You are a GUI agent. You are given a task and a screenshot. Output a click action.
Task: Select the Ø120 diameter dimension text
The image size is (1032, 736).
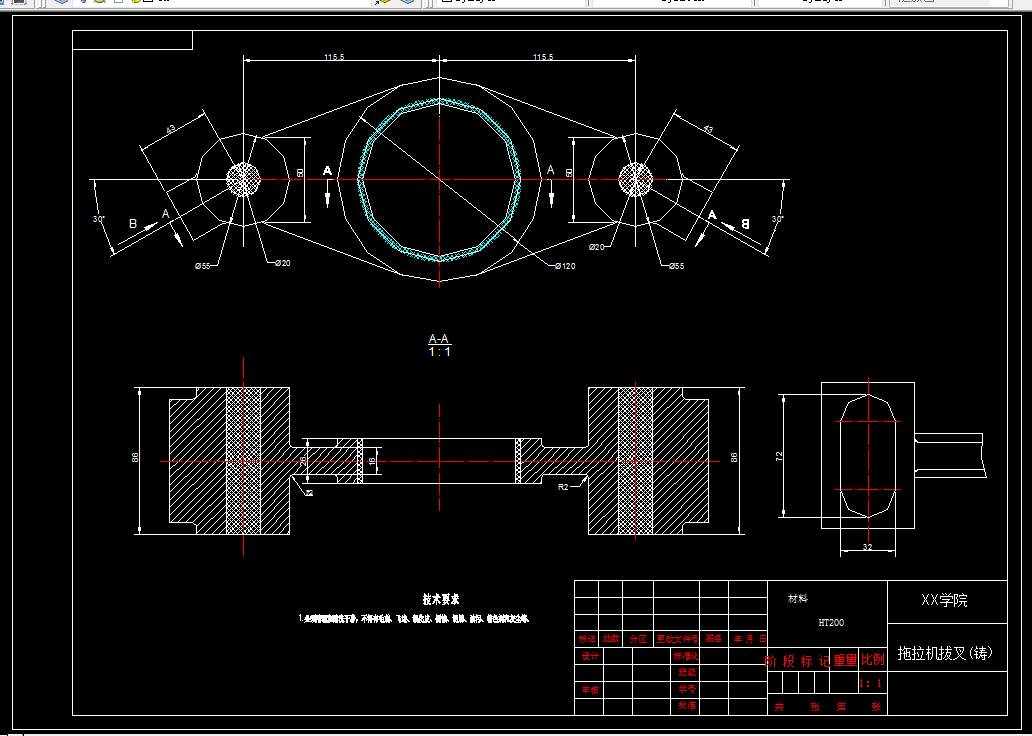click(565, 266)
